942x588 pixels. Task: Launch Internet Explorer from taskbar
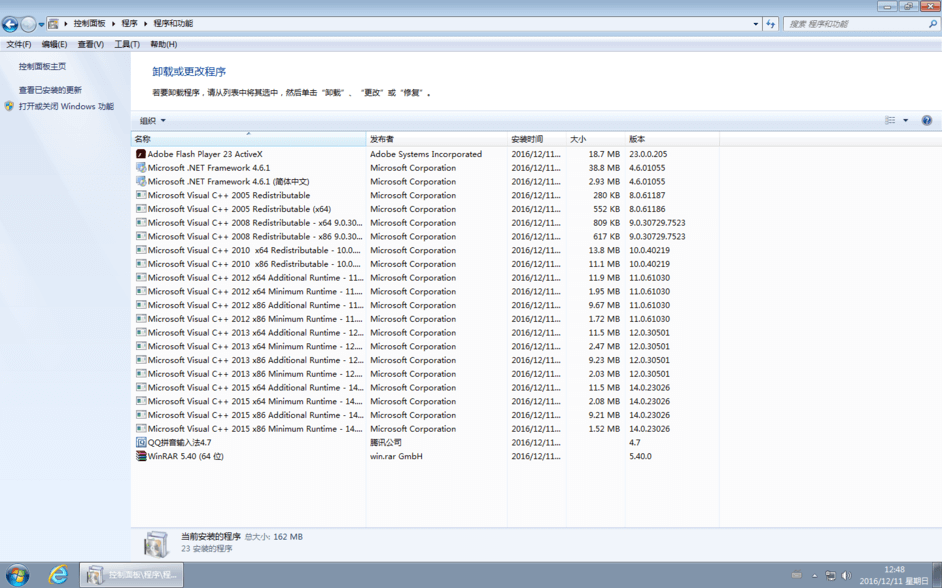(58, 575)
